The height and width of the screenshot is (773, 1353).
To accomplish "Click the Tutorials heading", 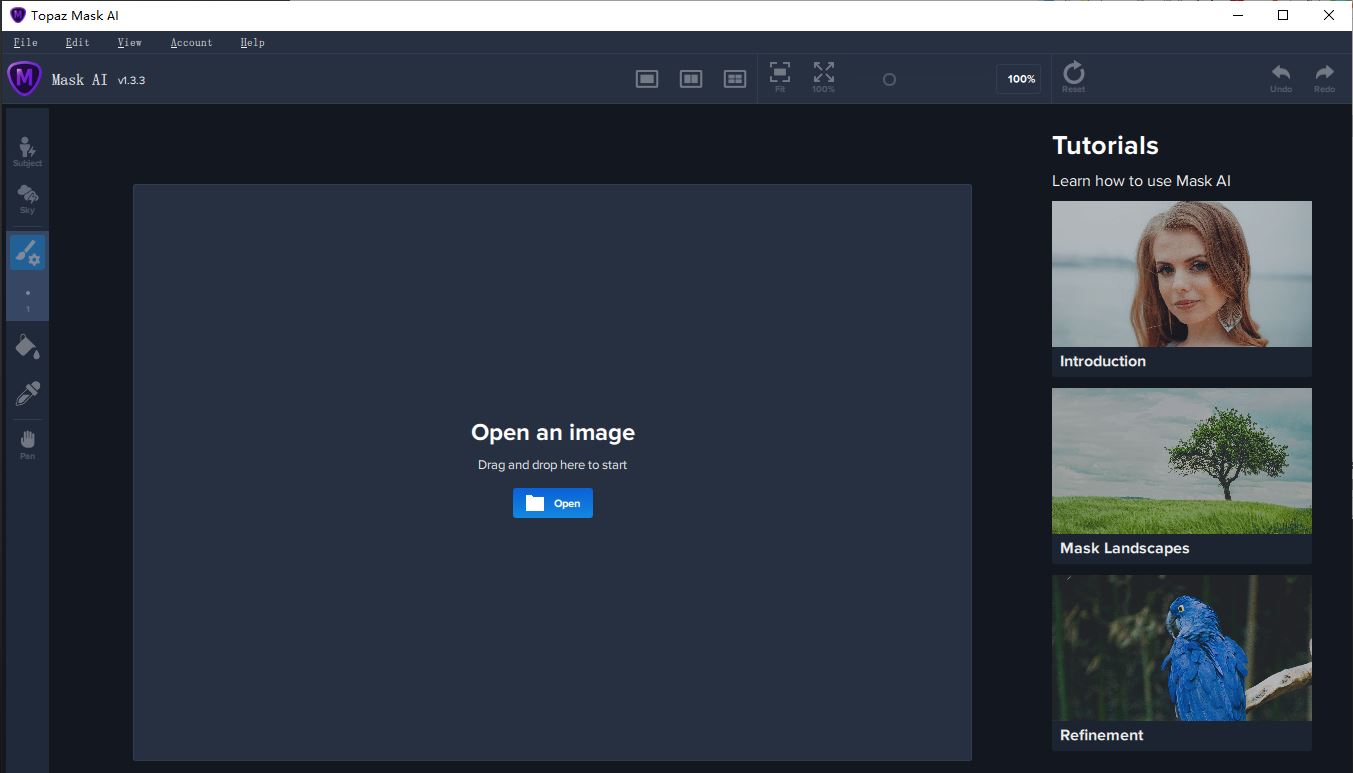I will 1105,145.
